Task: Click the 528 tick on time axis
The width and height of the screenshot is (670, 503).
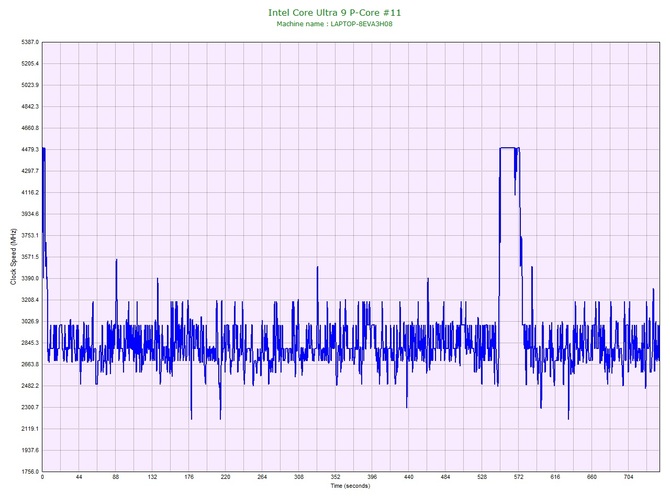Action: click(482, 477)
